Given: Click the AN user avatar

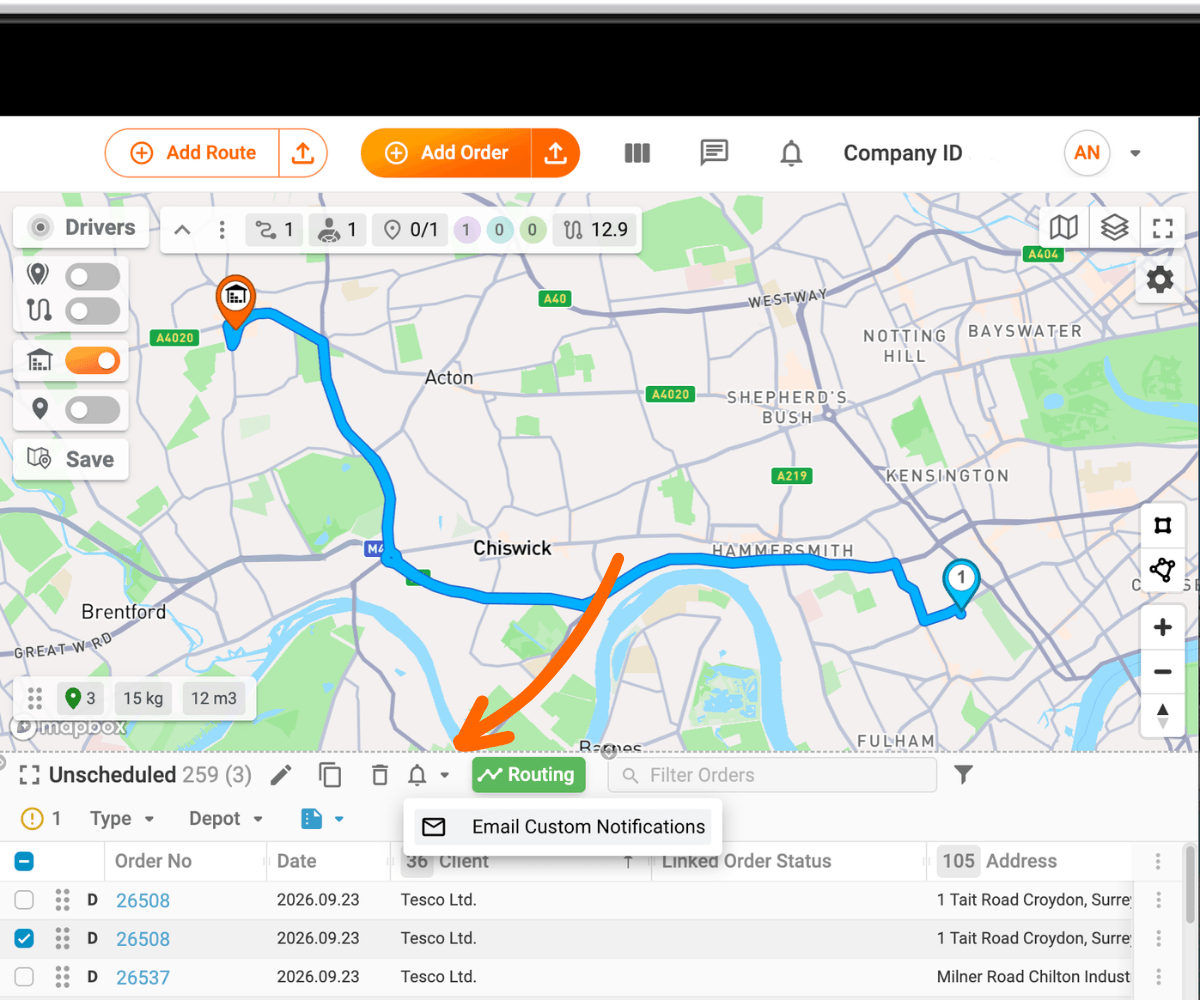Looking at the screenshot, I should [x=1087, y=153].
